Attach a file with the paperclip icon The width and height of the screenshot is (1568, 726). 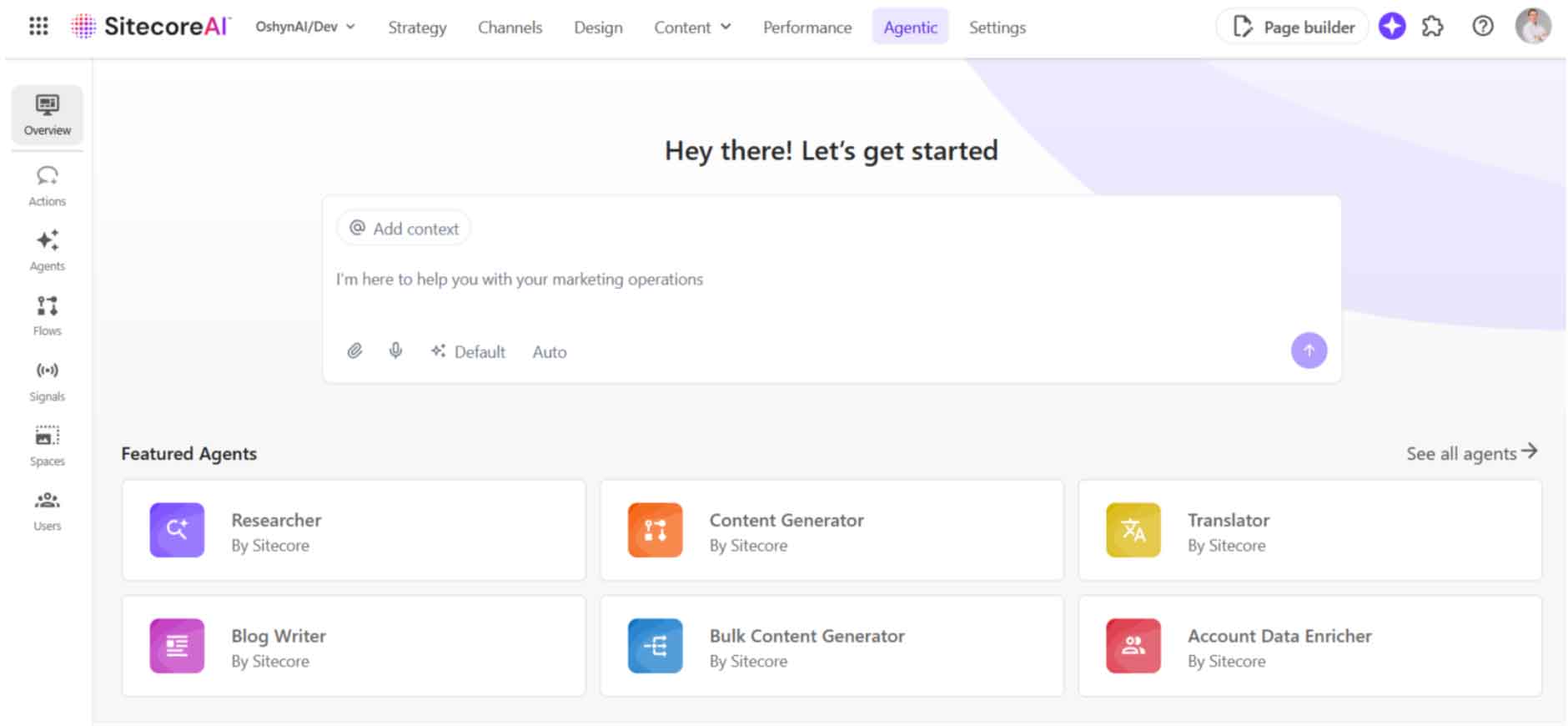tap(354, 351)
